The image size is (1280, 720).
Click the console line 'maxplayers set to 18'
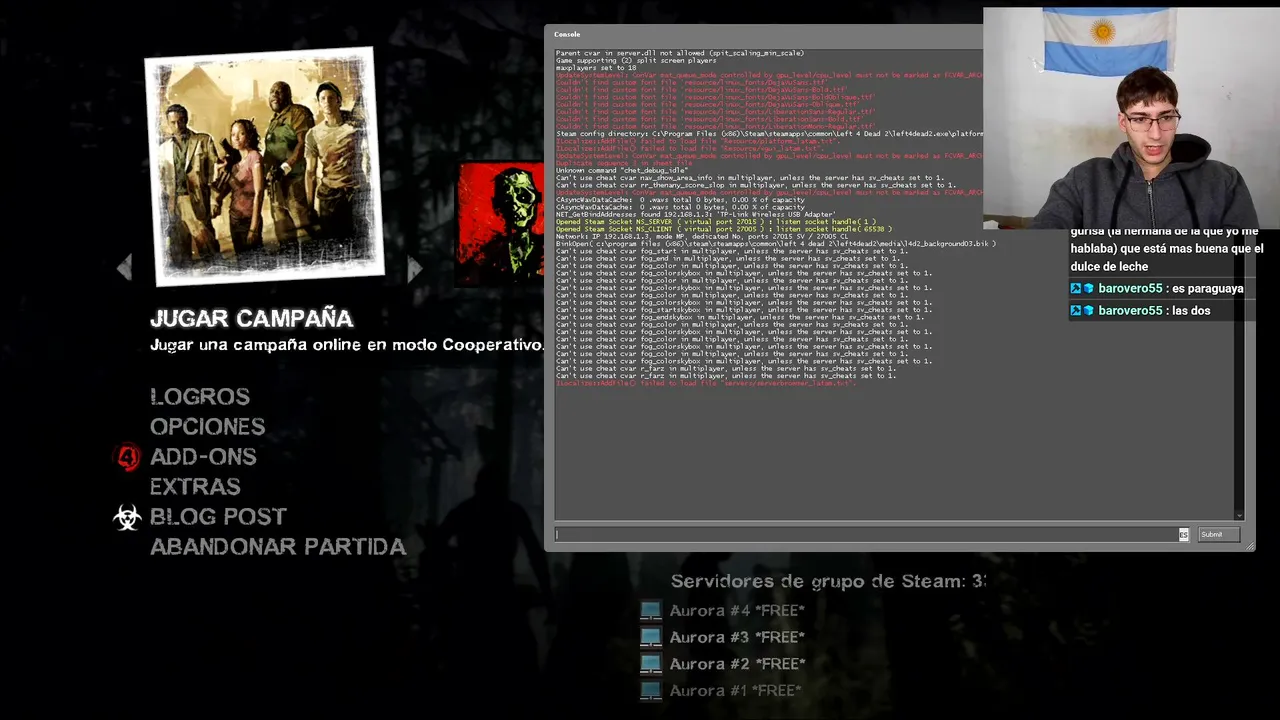pyautogui.click(x=596, y=68)
